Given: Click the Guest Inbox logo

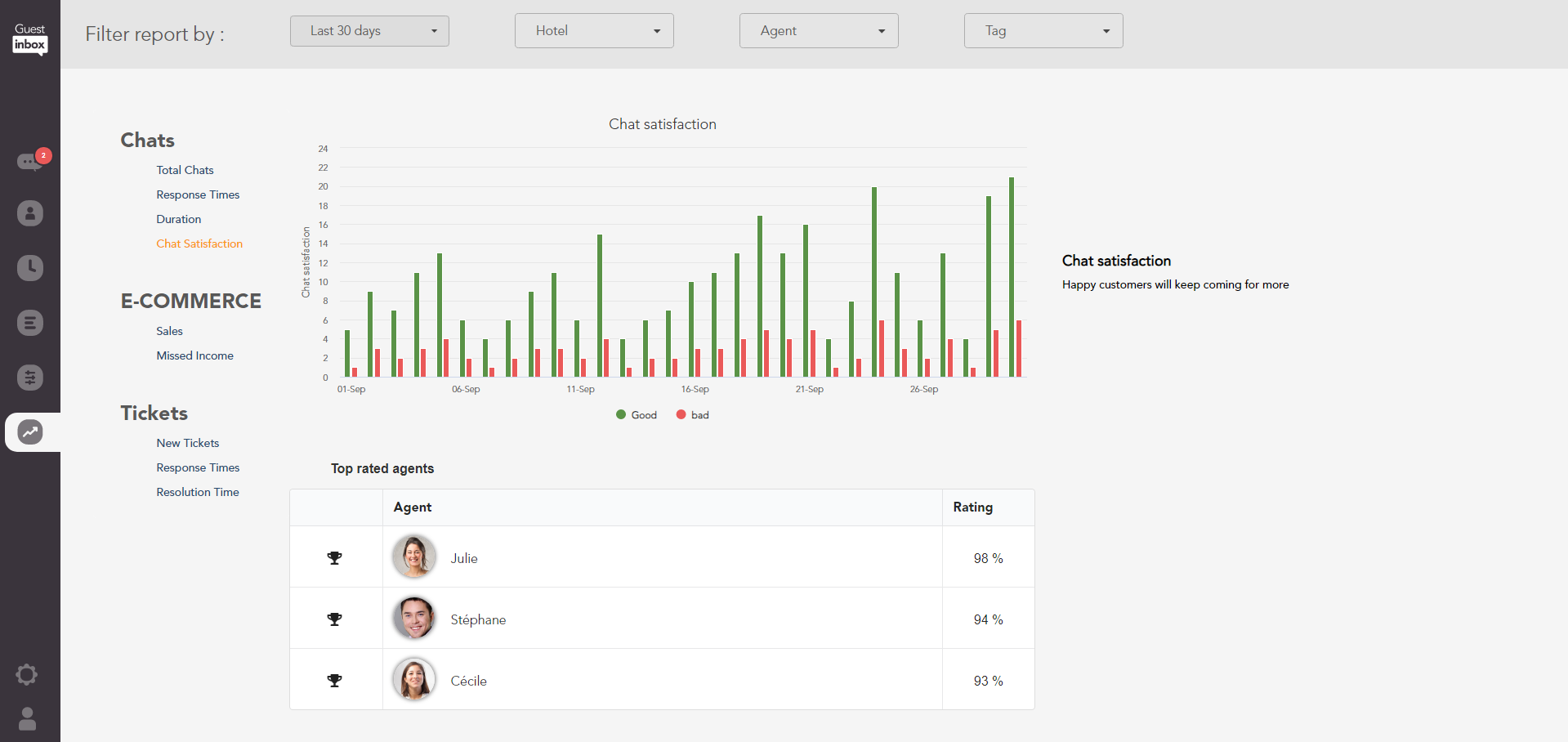Looking at the screenshot, I should 30,38.
